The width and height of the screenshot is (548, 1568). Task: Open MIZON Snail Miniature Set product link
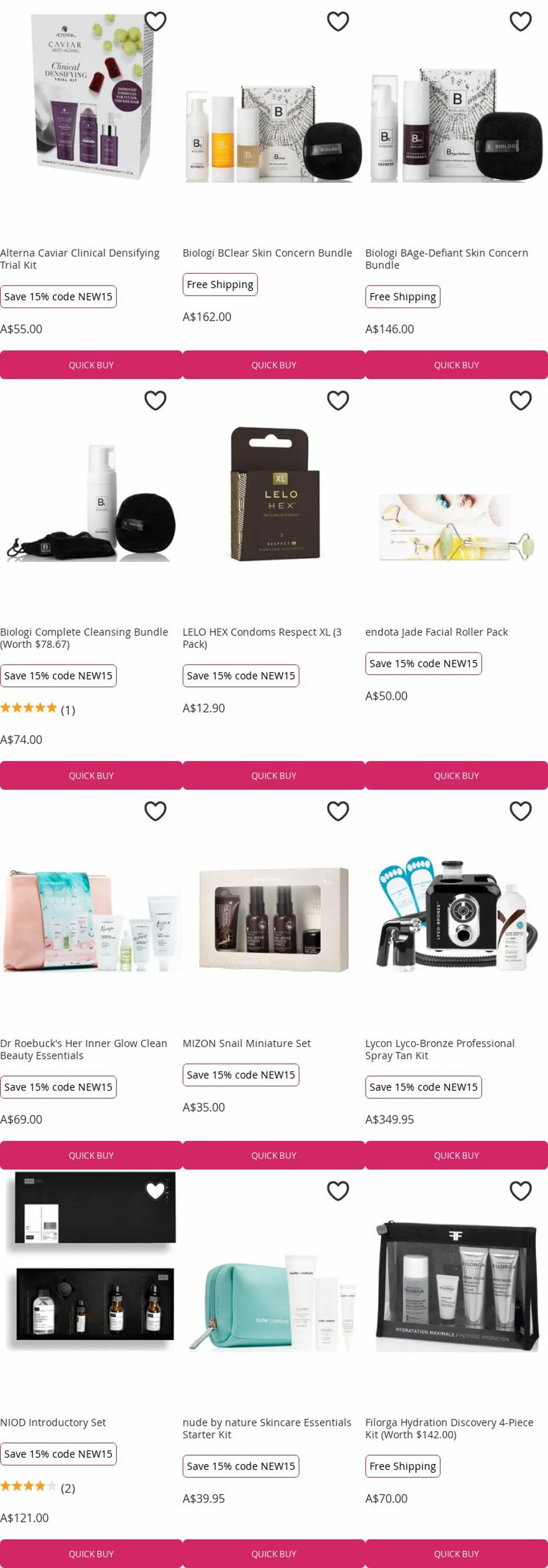pyautogui.click(x=247, y=1043)
